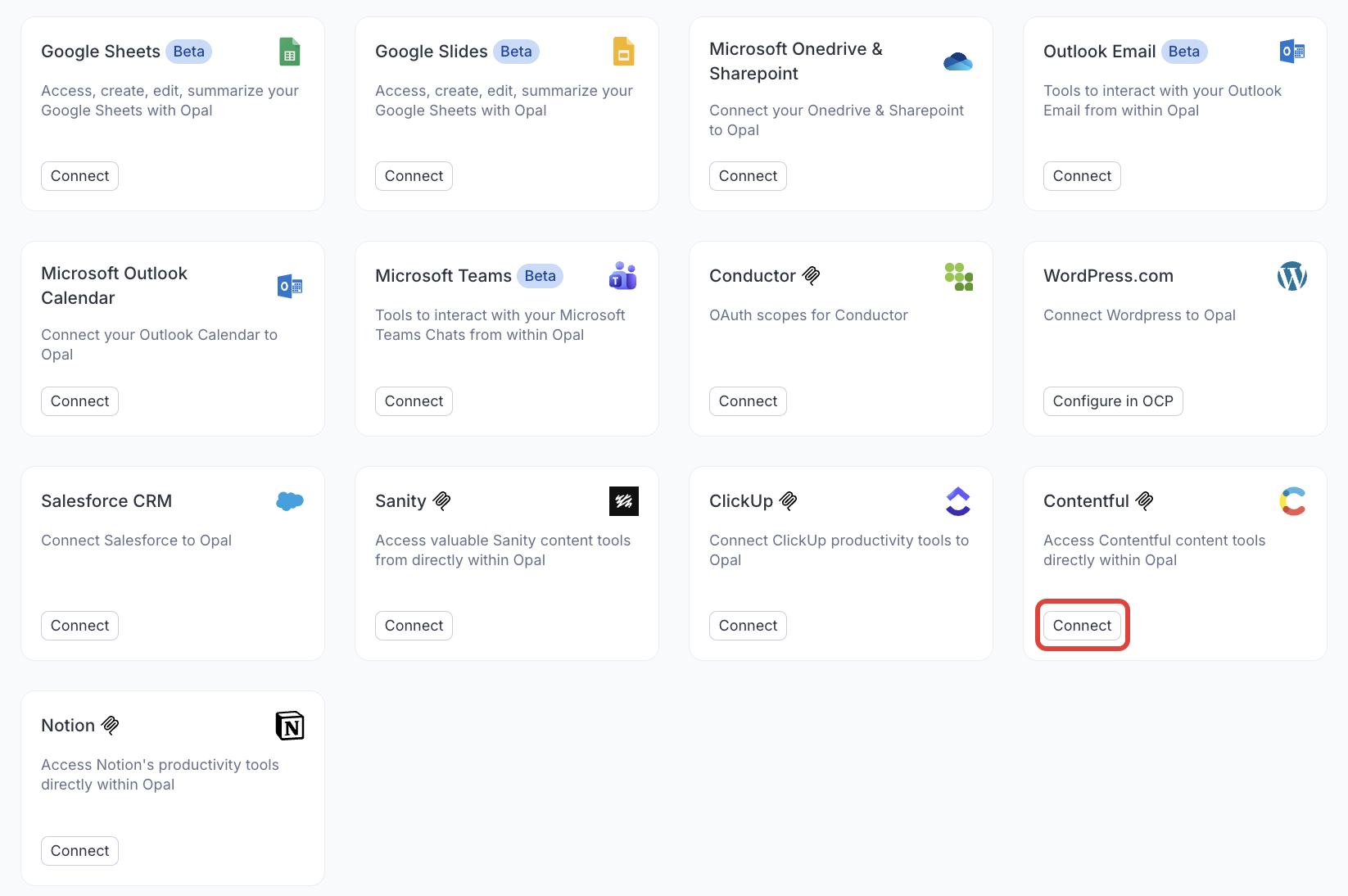The image size is (1348, 896).
Task: Click the badge icon next to Sanity title
Action: [442, 501]
